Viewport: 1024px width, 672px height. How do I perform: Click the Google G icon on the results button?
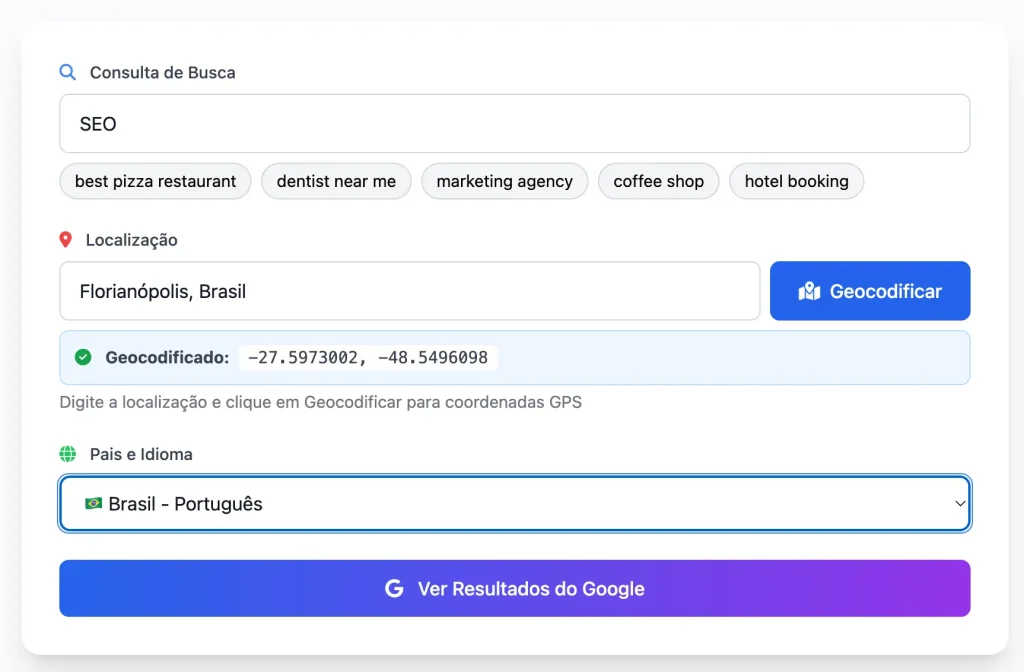394,588
